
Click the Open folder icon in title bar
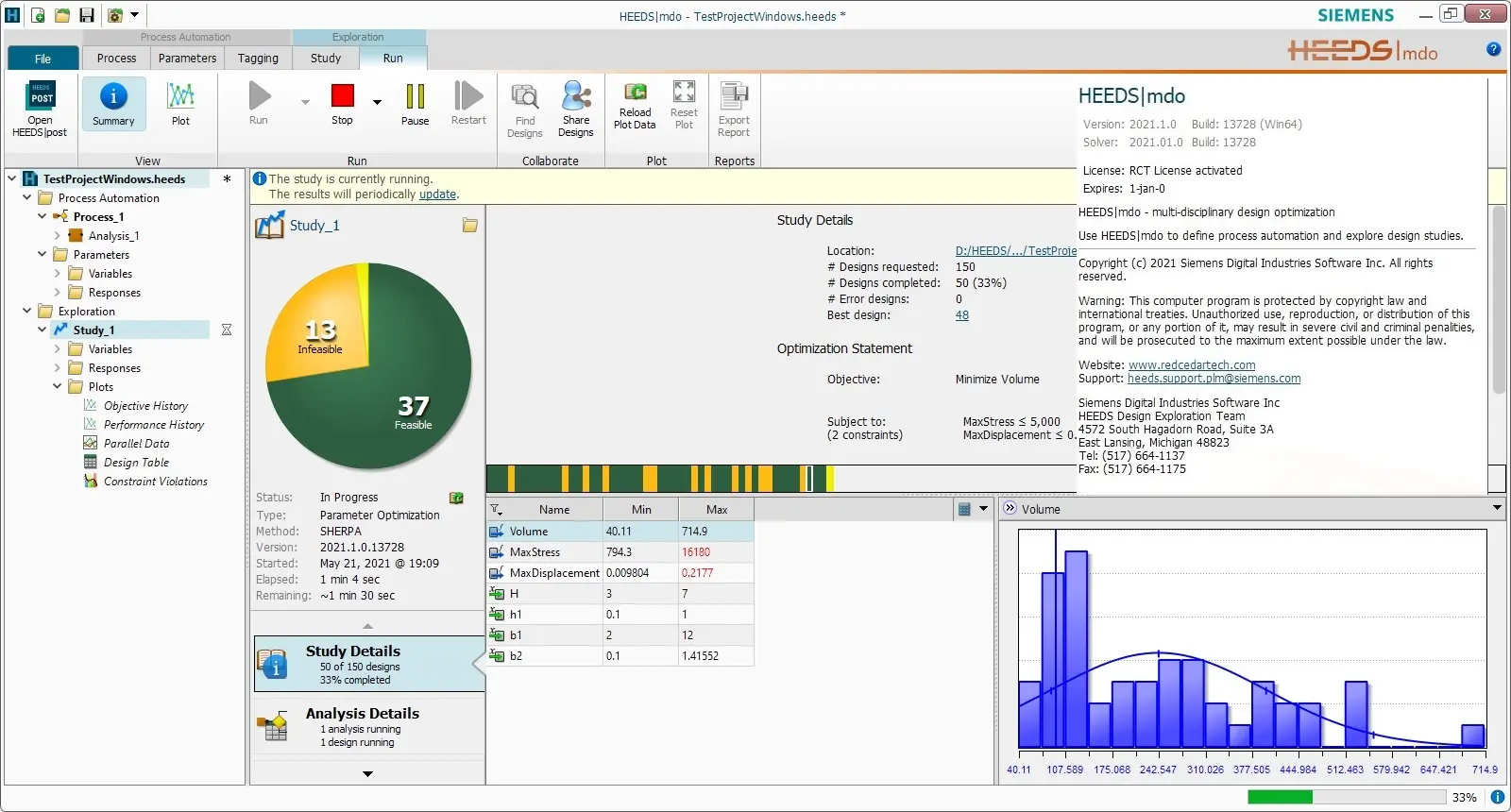point(62,15)
